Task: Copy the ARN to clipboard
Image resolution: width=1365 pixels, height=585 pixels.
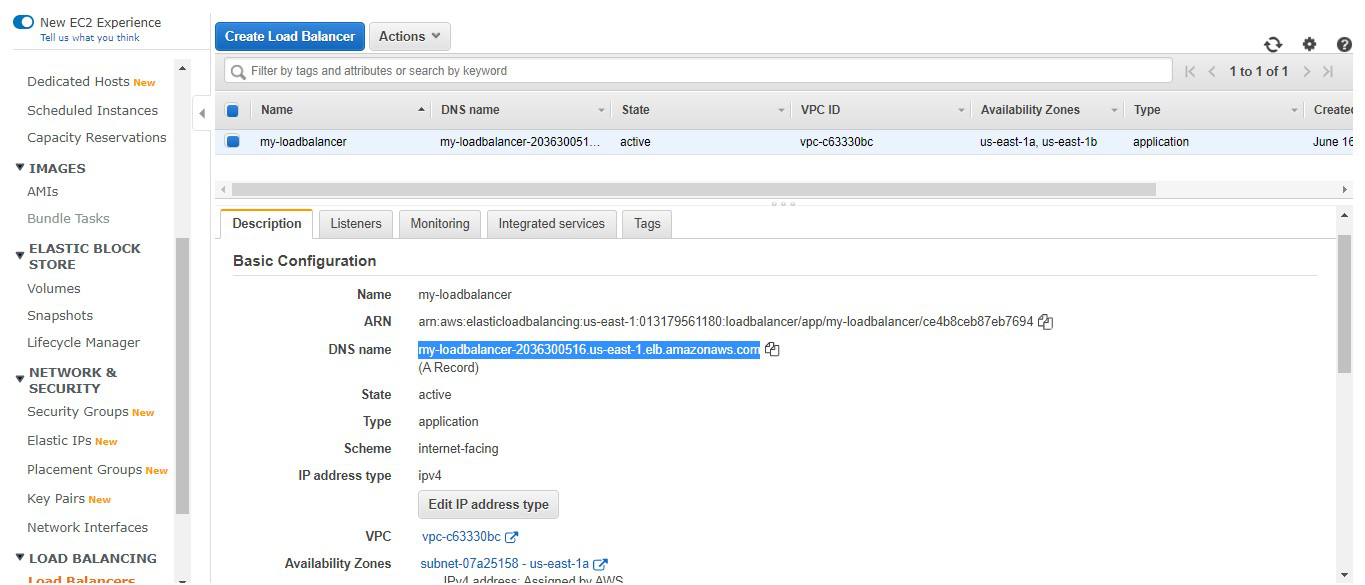Action: (x=1046, y=322)
